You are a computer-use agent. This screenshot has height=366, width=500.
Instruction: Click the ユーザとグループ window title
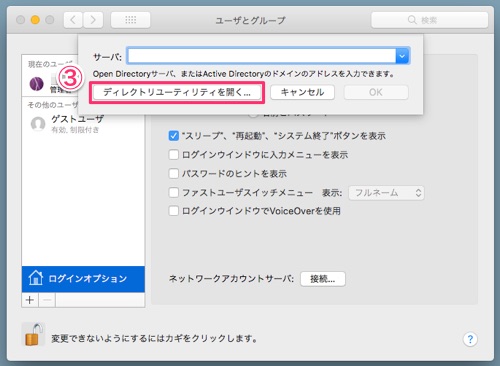click(x=250, y=20)
